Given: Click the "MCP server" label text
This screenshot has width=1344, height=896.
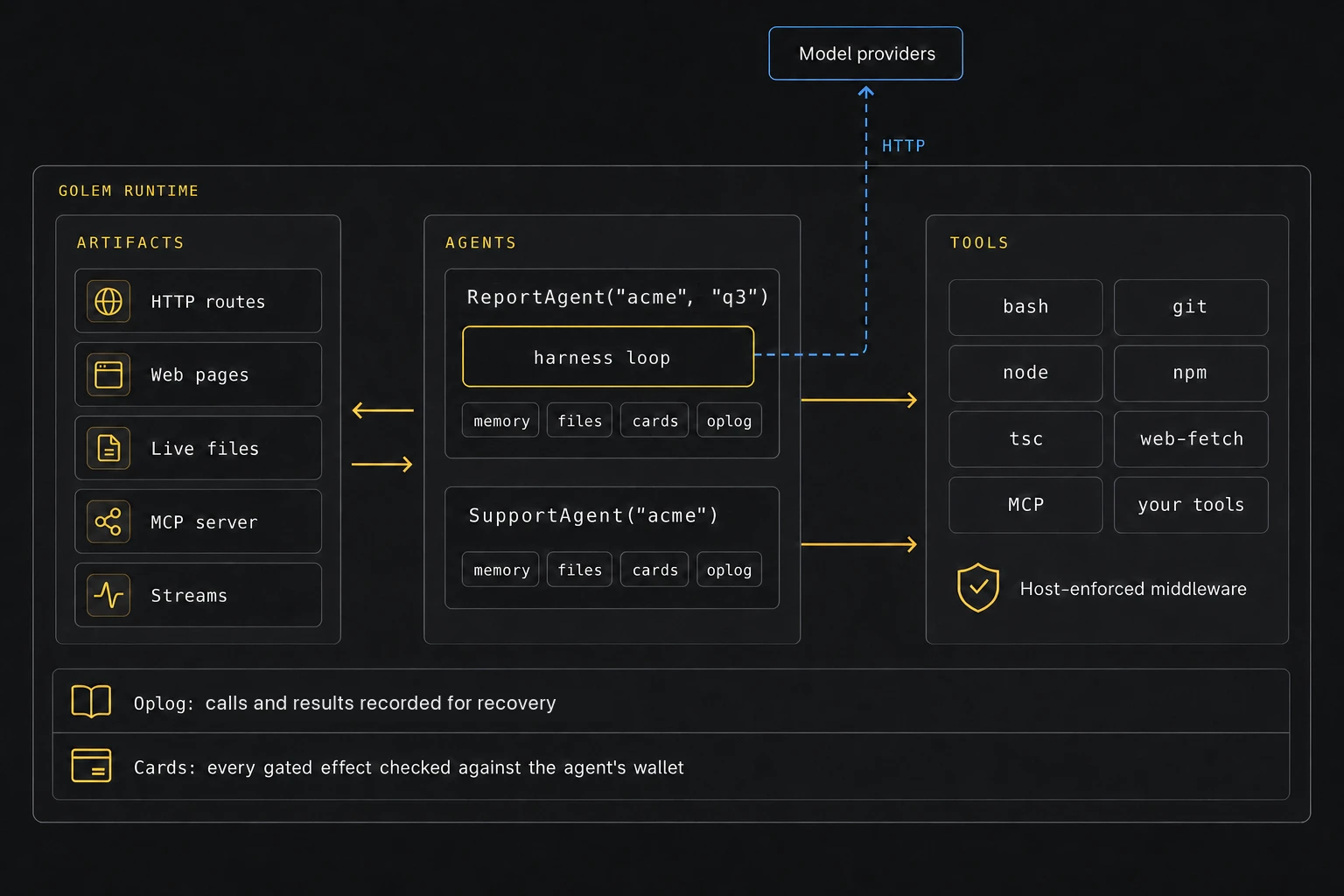Looking at the screenshot, I should pos(204,522).
